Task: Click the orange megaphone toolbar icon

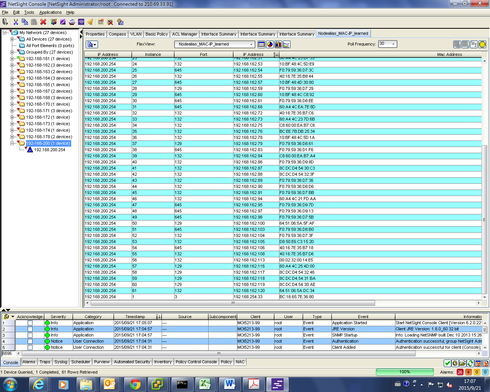Action: pyautogui.click(x=90, y=22)
